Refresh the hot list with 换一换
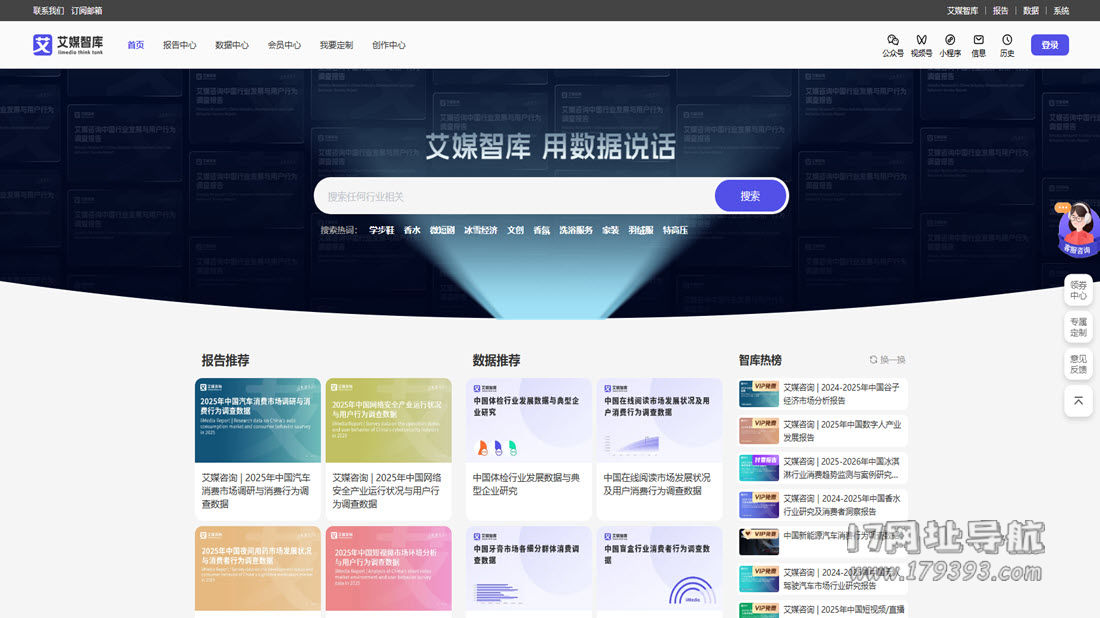 coord(887,360)
